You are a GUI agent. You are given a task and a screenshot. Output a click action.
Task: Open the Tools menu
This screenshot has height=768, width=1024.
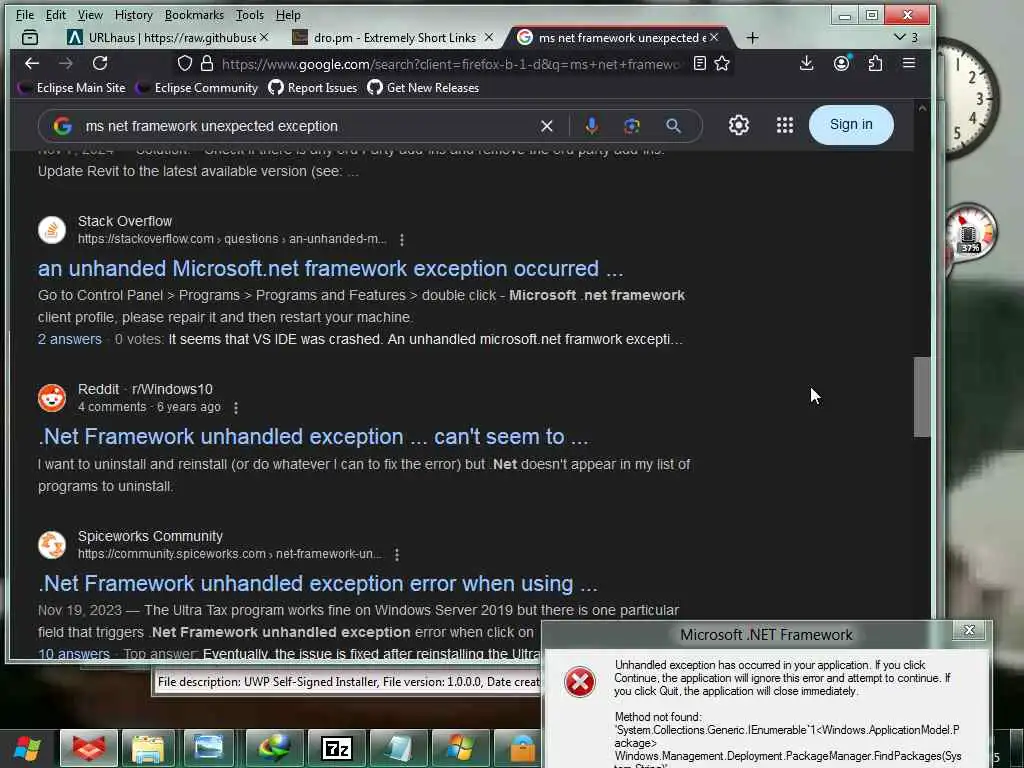point(249,14)
